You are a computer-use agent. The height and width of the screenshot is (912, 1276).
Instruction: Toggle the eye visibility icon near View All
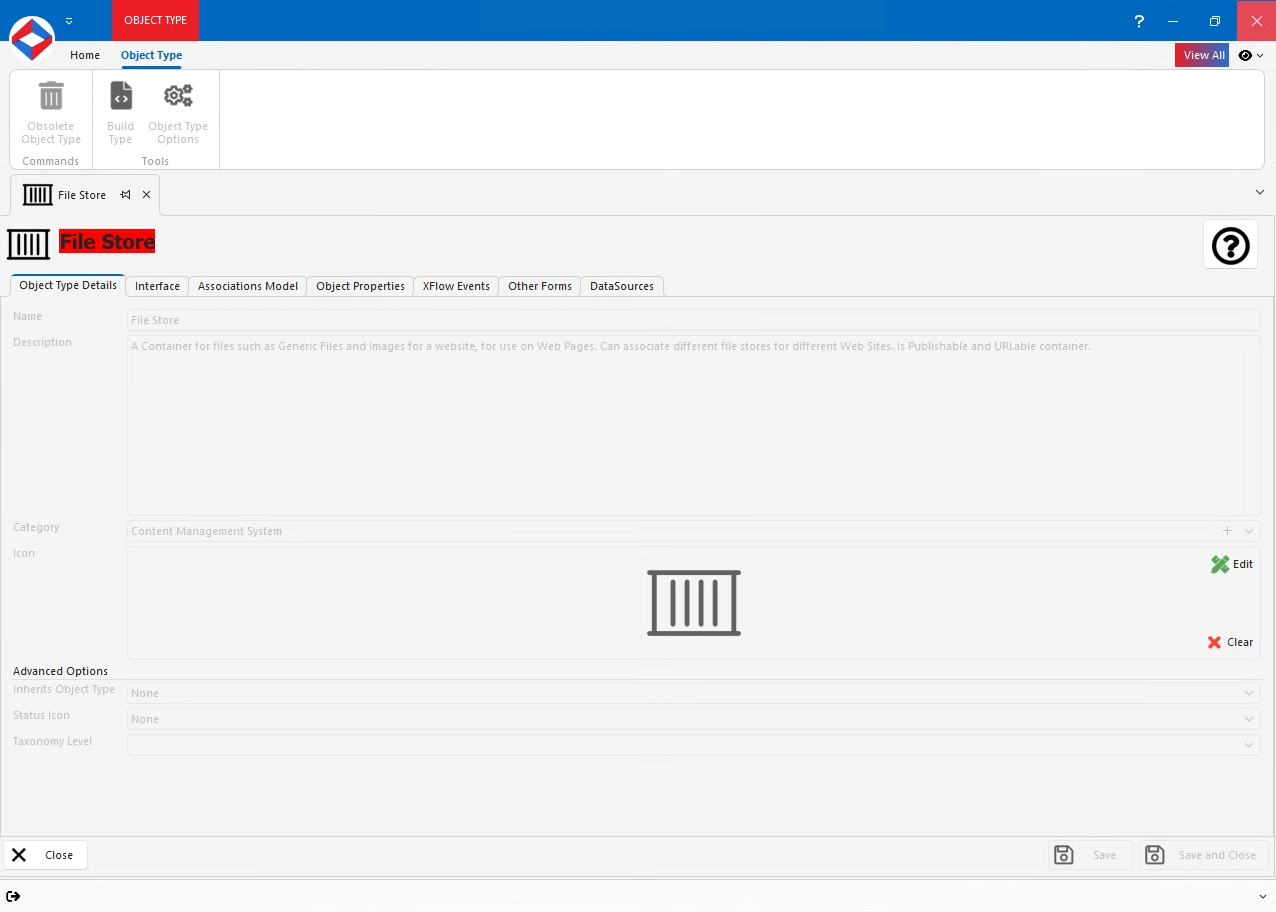[x=1244, y=55]
